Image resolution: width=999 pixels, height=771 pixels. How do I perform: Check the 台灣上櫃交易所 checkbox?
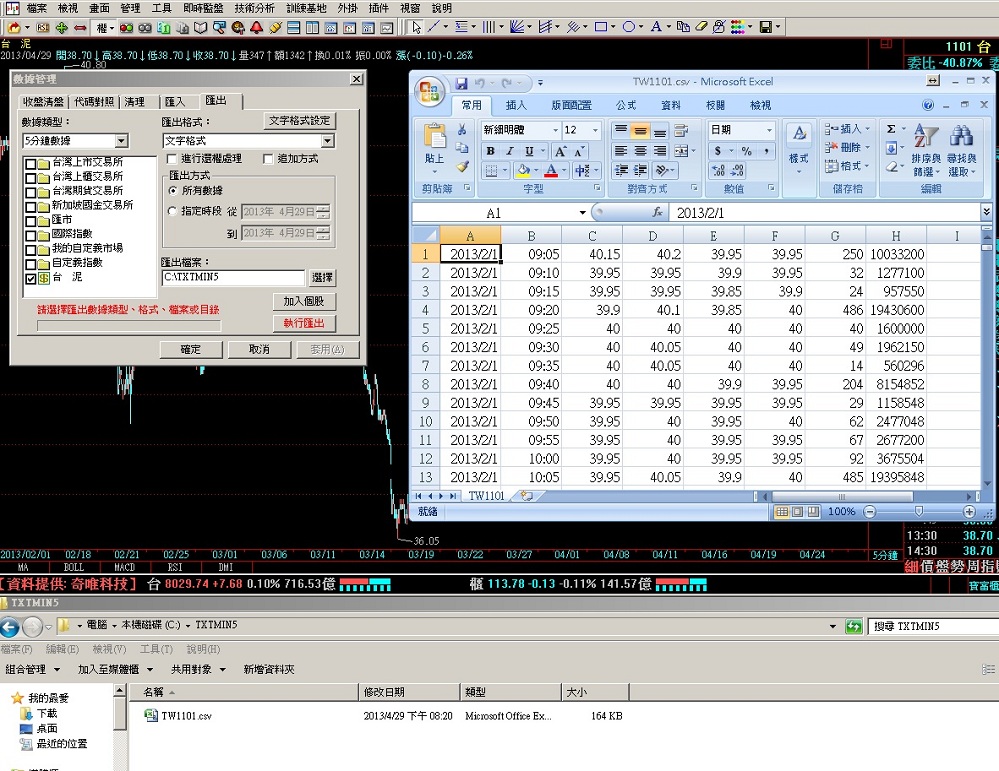point(30,178)
